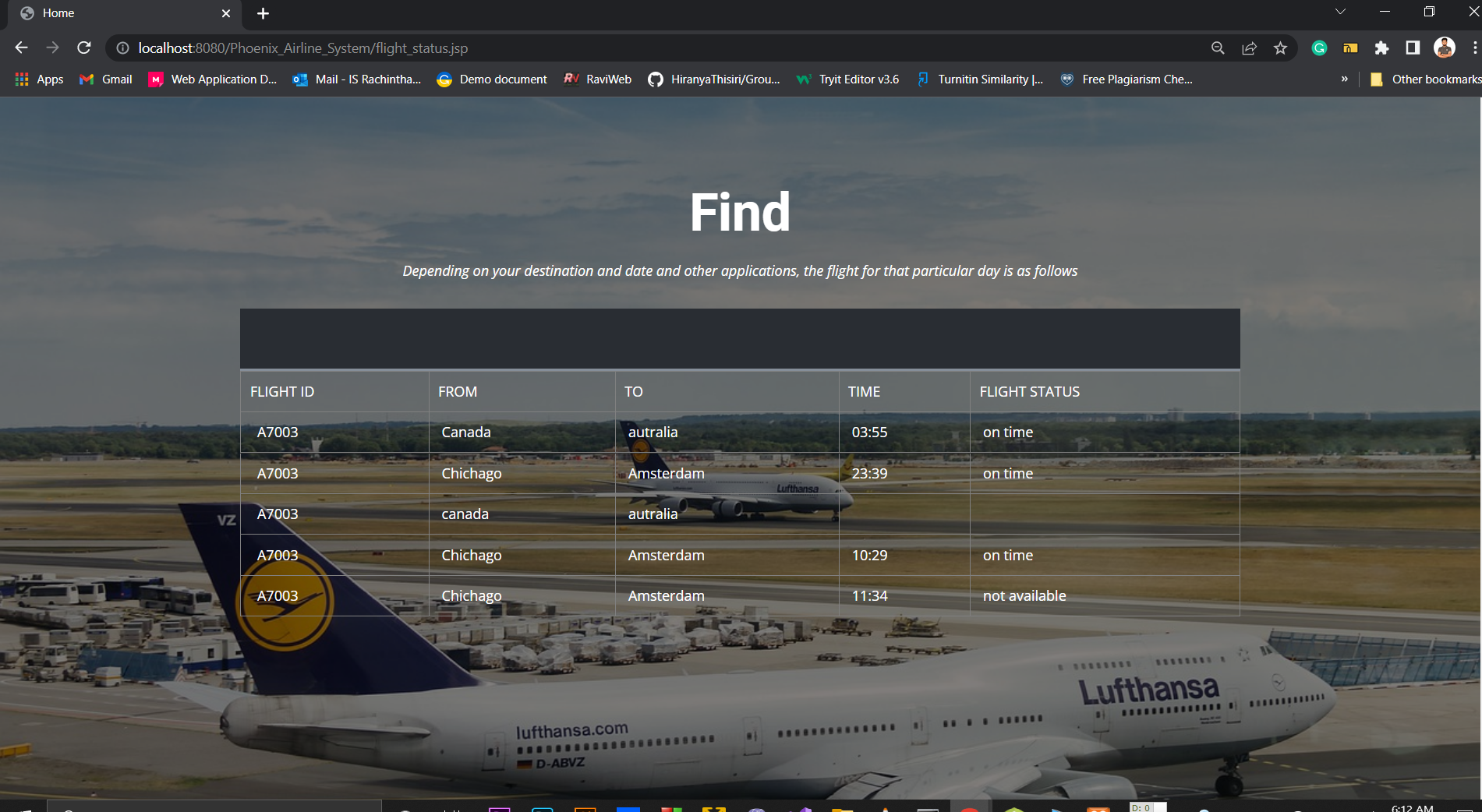This screenshot has height=812, width=1482.
Task: Open the zoom magnifier in address bar
Action: coord(1218,48)
